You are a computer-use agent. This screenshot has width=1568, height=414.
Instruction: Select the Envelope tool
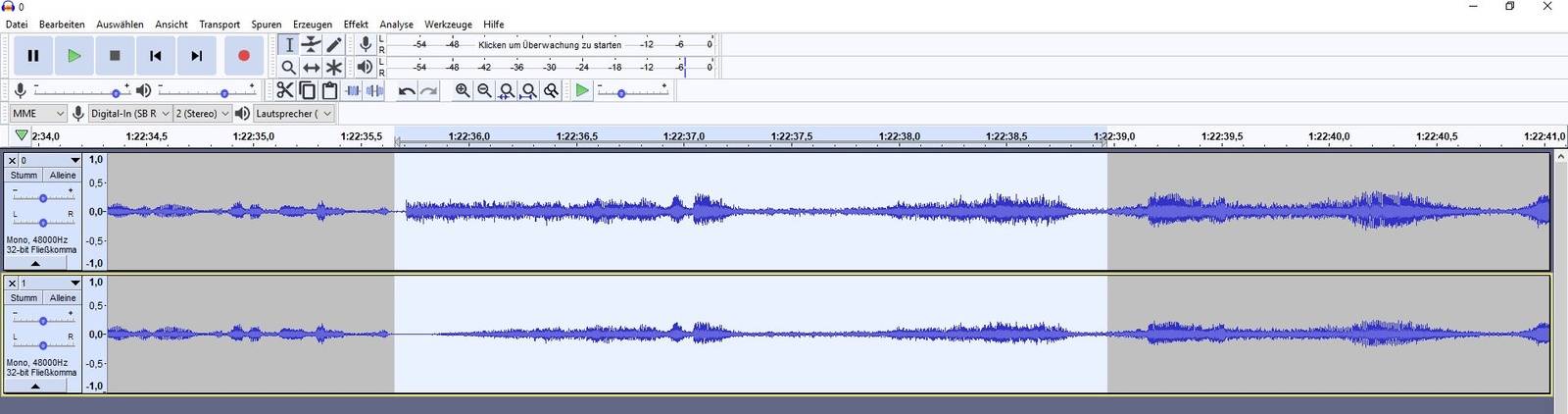pos(312,44)
